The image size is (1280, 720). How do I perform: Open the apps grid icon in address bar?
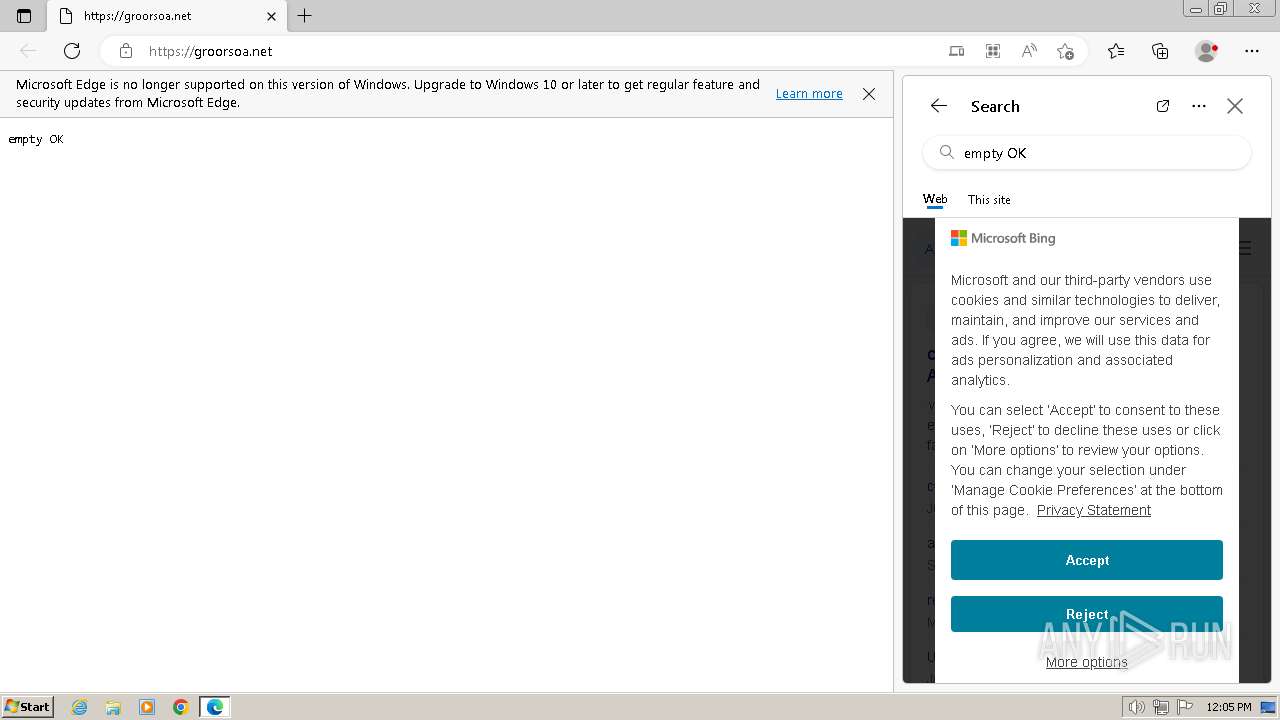click(993, 51)
